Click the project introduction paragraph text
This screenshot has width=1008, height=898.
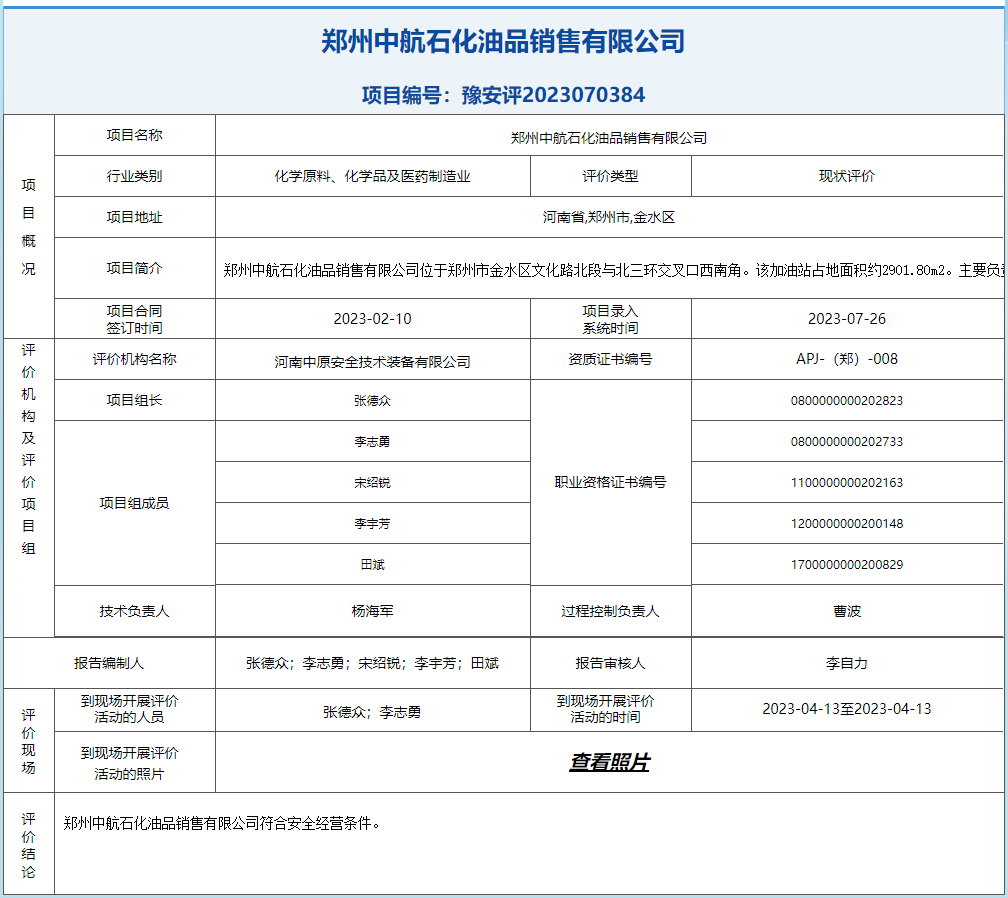613,270
